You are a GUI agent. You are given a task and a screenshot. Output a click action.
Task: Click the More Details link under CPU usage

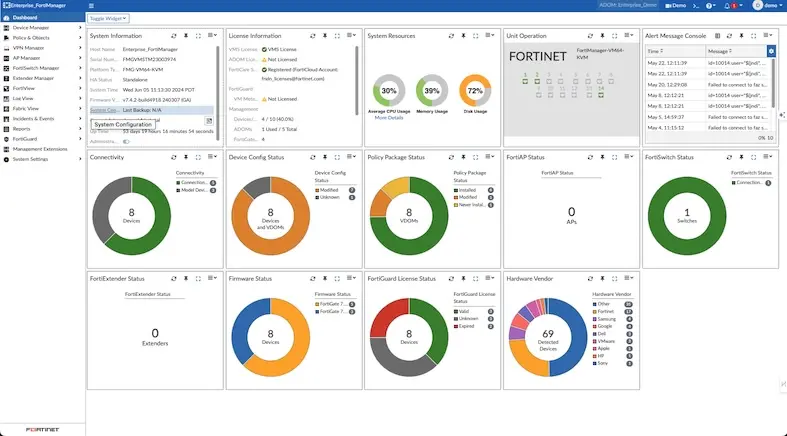click(389, 117)
